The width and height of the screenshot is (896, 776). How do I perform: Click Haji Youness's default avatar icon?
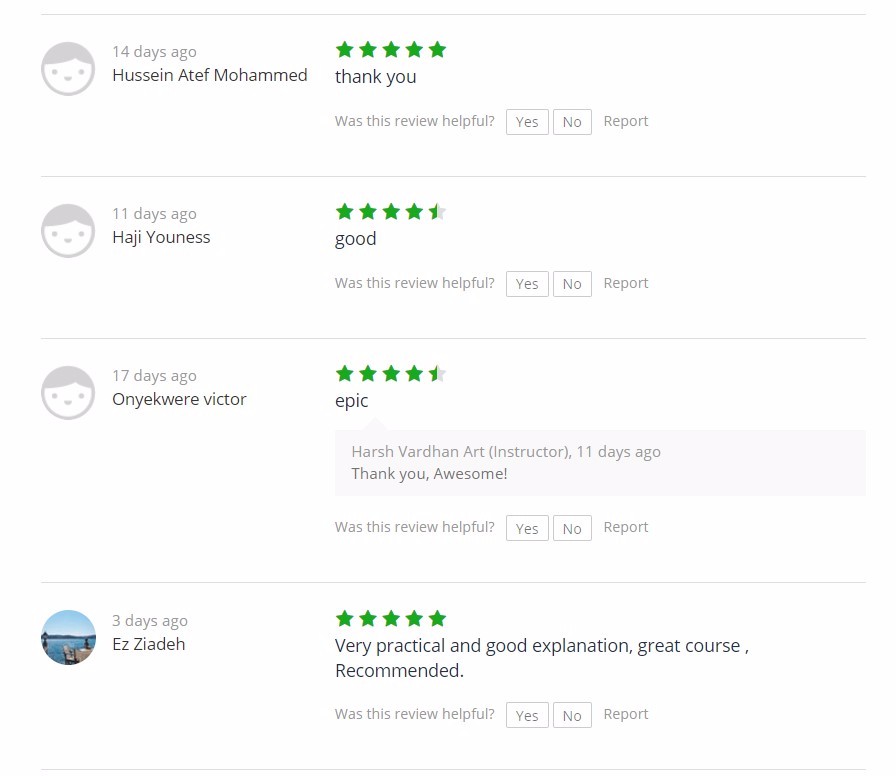point(68,231)
